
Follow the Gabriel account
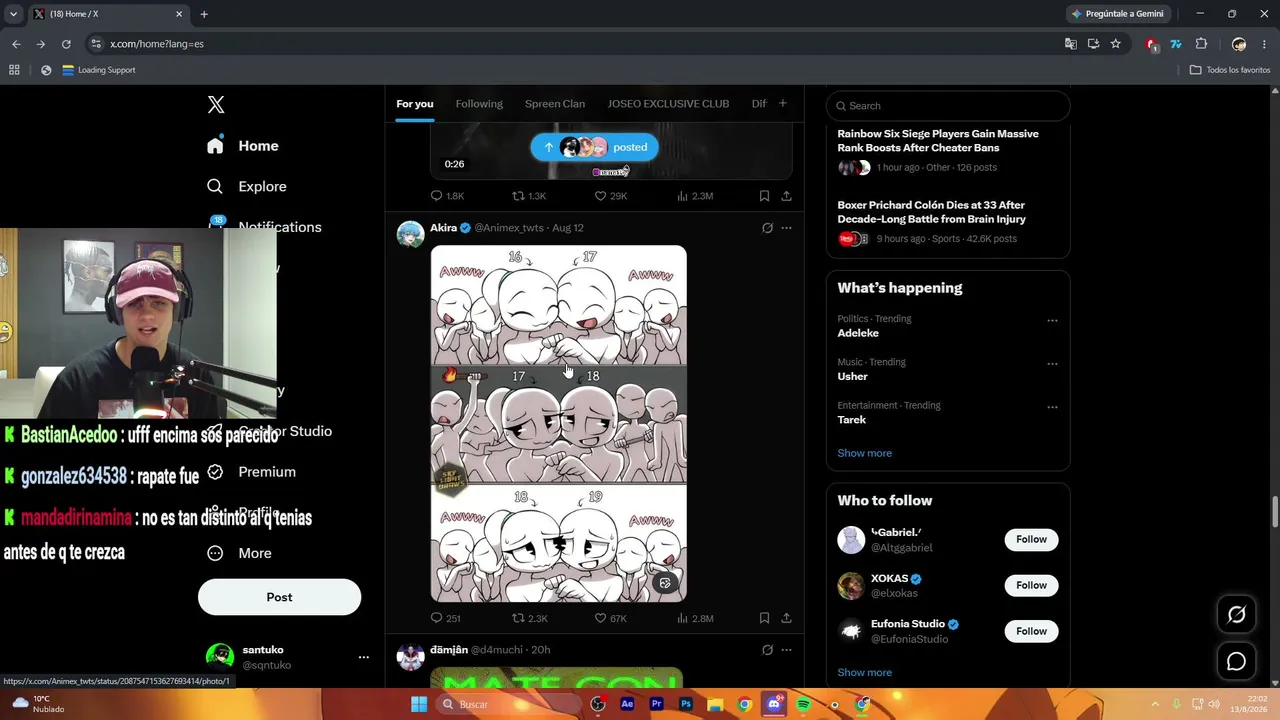coord(1031,540)
